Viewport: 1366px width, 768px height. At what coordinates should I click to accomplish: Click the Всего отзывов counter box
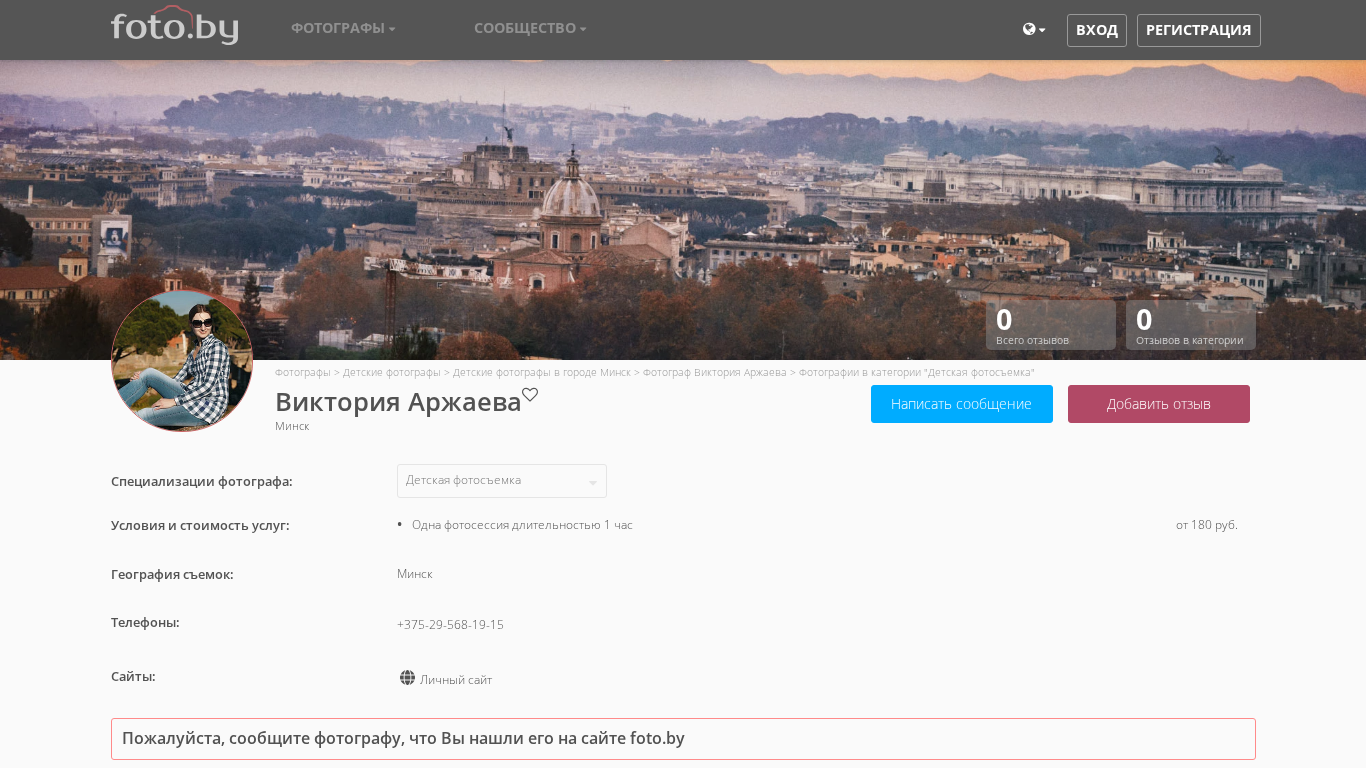pos(1051,325)
